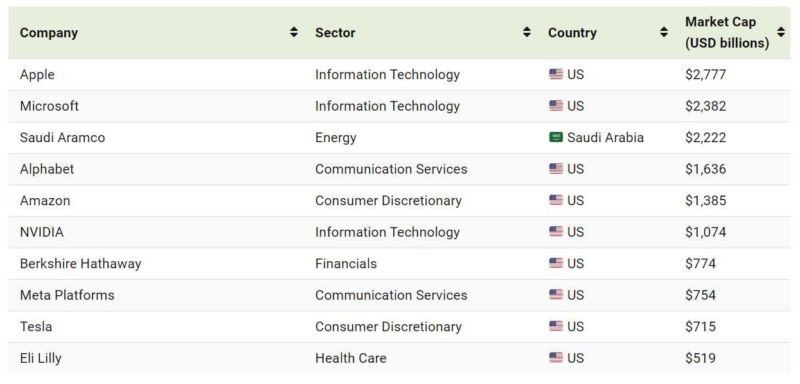Sort table by Market Cap arrows

tap(781, 32)
